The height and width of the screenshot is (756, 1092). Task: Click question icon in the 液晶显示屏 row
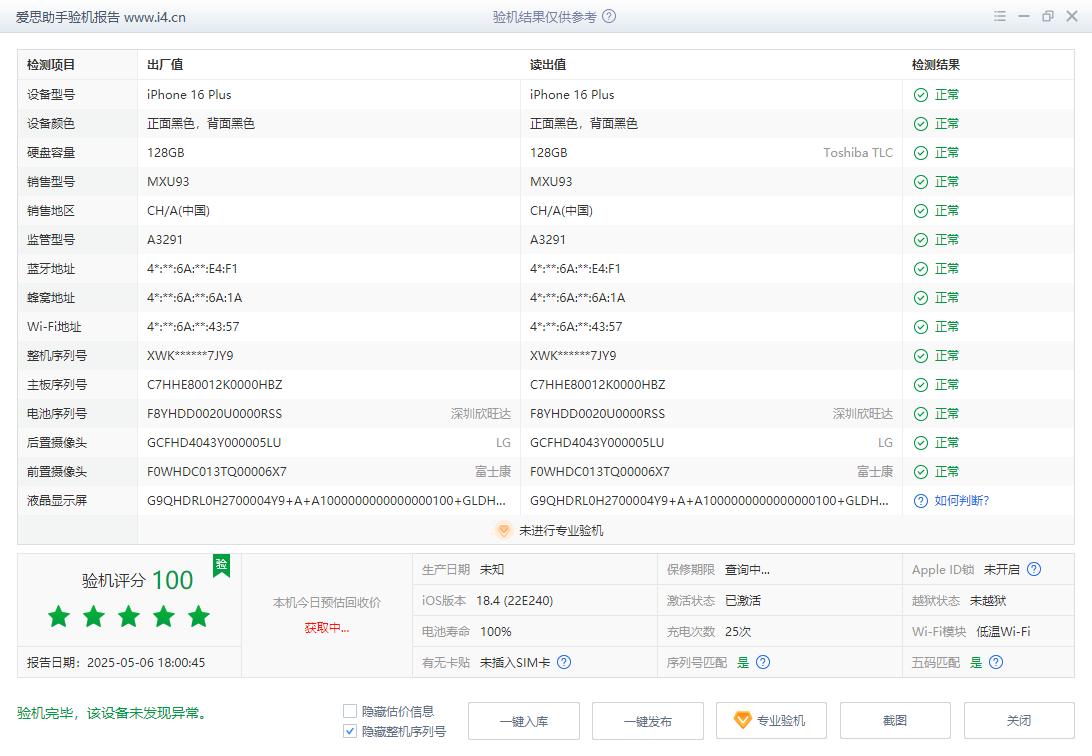pos(921,501)
